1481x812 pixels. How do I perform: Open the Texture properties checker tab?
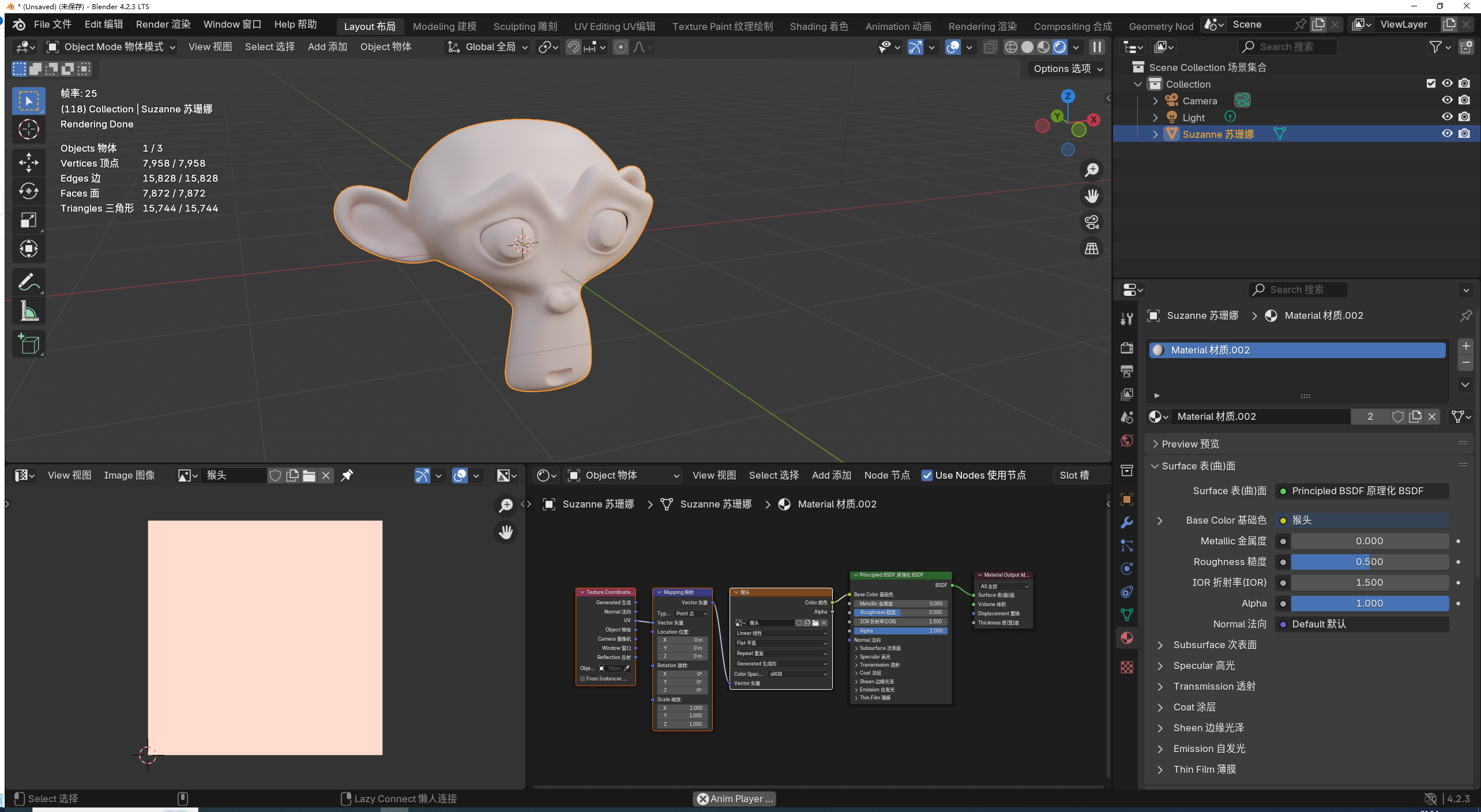[x=1126, y=668]
